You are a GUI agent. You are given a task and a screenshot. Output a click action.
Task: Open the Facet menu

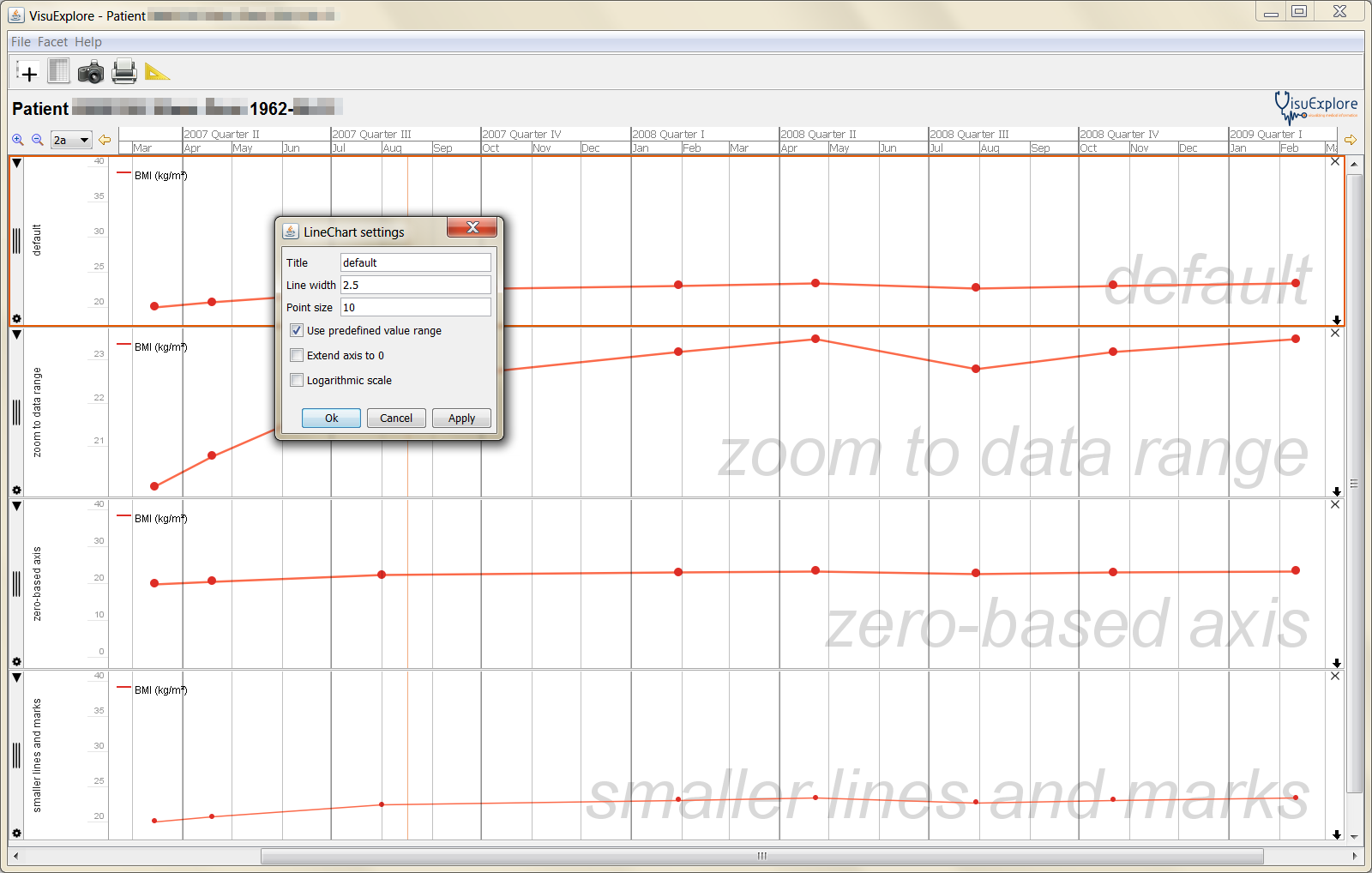pyautogui.click(x=52, y=42)
